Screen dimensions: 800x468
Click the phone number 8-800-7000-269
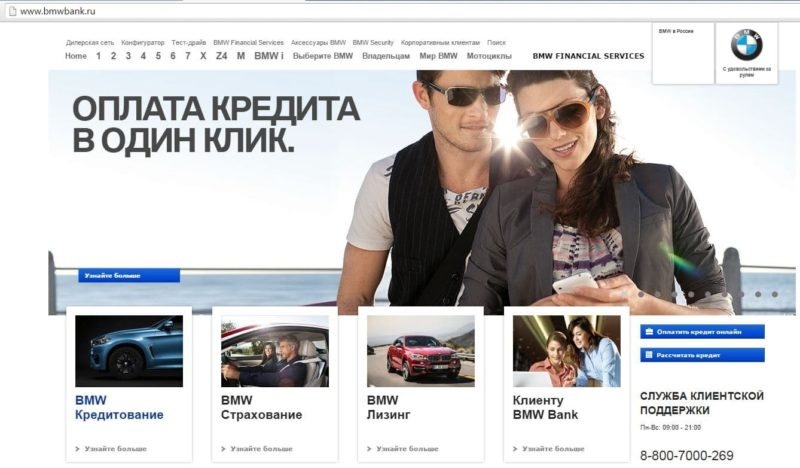coord(687,455)
